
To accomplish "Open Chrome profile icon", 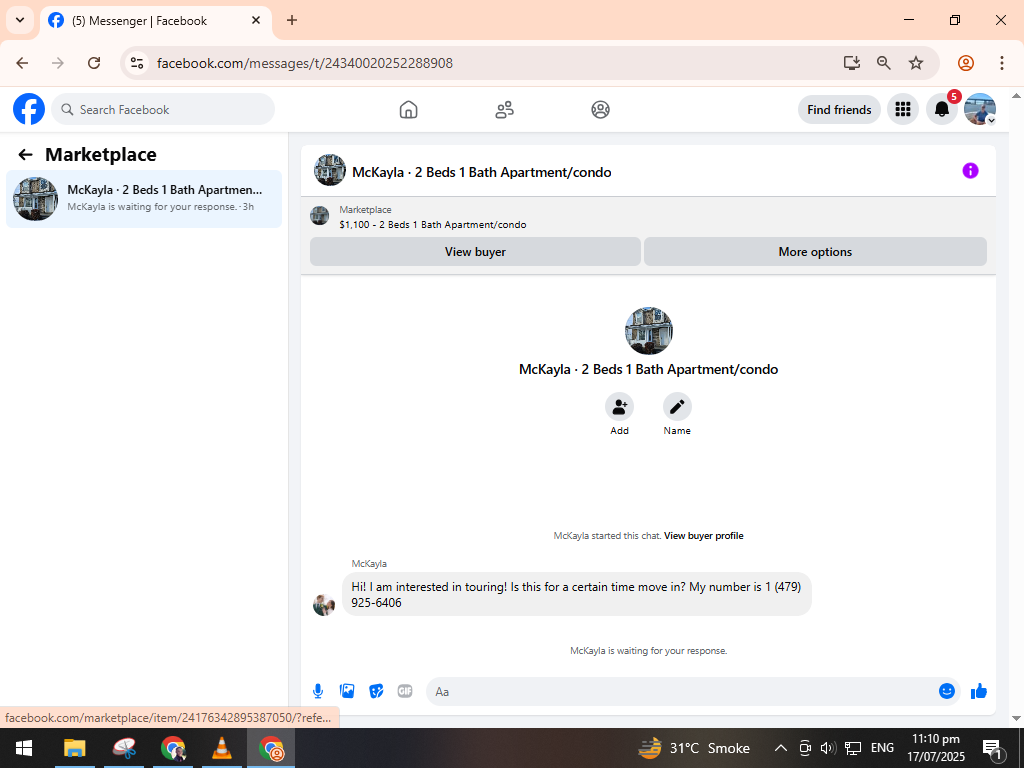I will 965,63.
